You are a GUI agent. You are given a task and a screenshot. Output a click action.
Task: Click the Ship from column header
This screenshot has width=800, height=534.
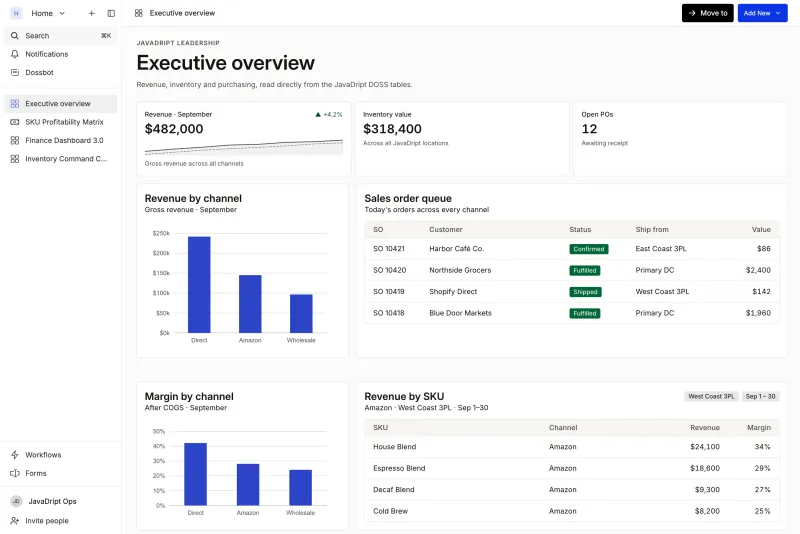[x=652, y=230]
